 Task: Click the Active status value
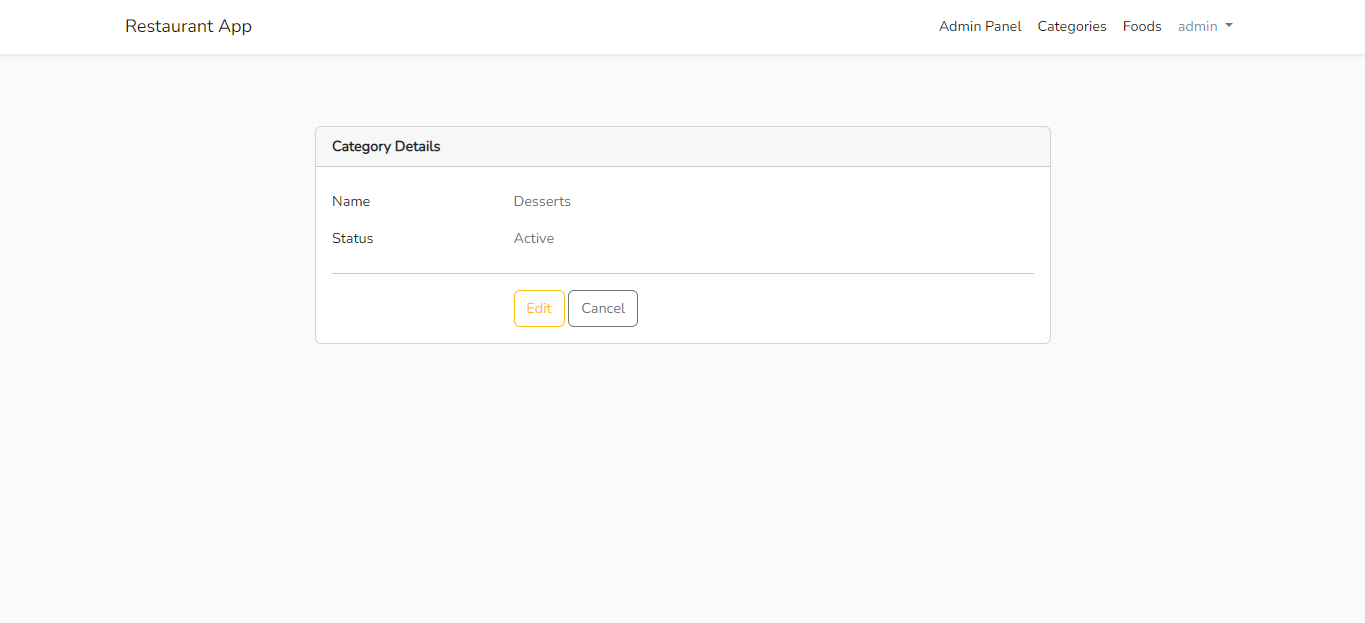(533, 238)
